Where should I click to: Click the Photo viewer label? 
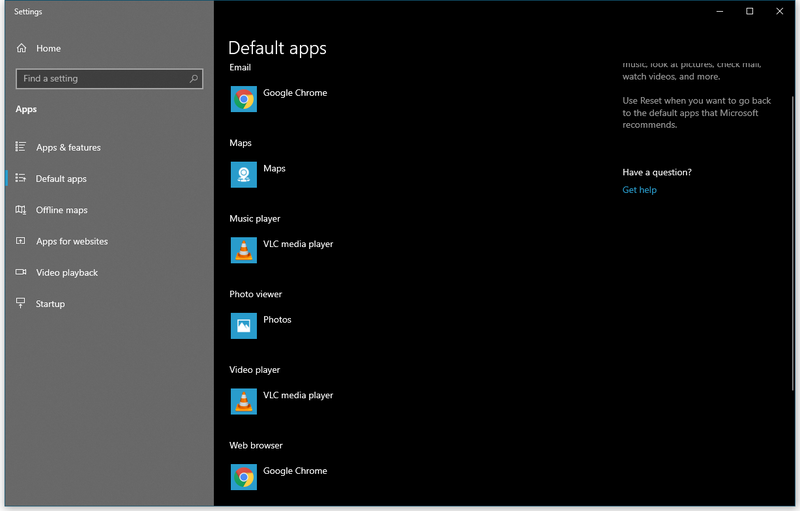click(255, 294)
